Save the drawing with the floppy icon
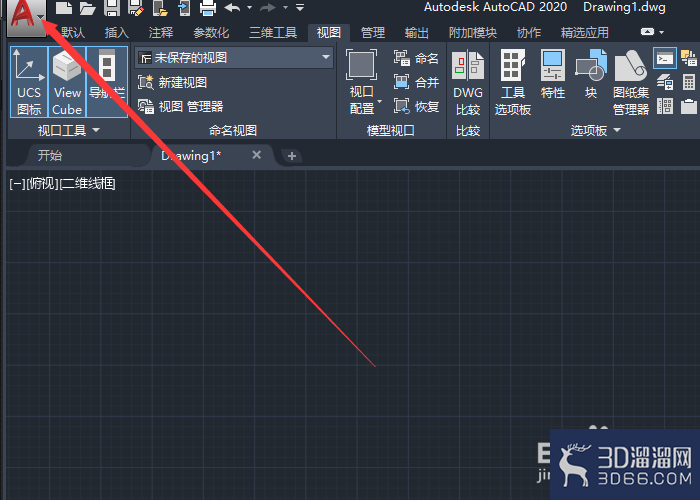This screenshot has height=500, width=700. pos(112,8)
